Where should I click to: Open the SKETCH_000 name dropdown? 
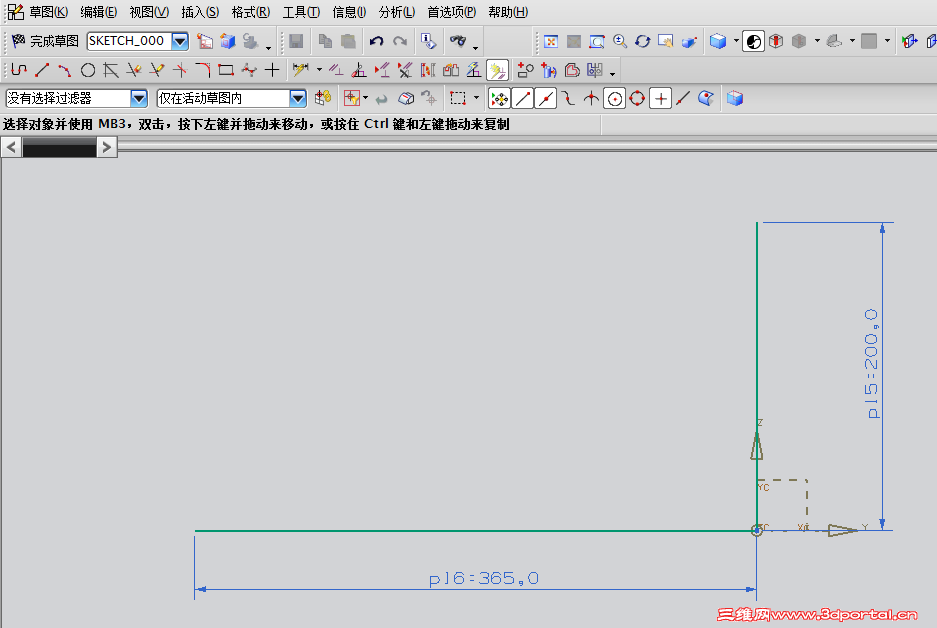(180, 41)
